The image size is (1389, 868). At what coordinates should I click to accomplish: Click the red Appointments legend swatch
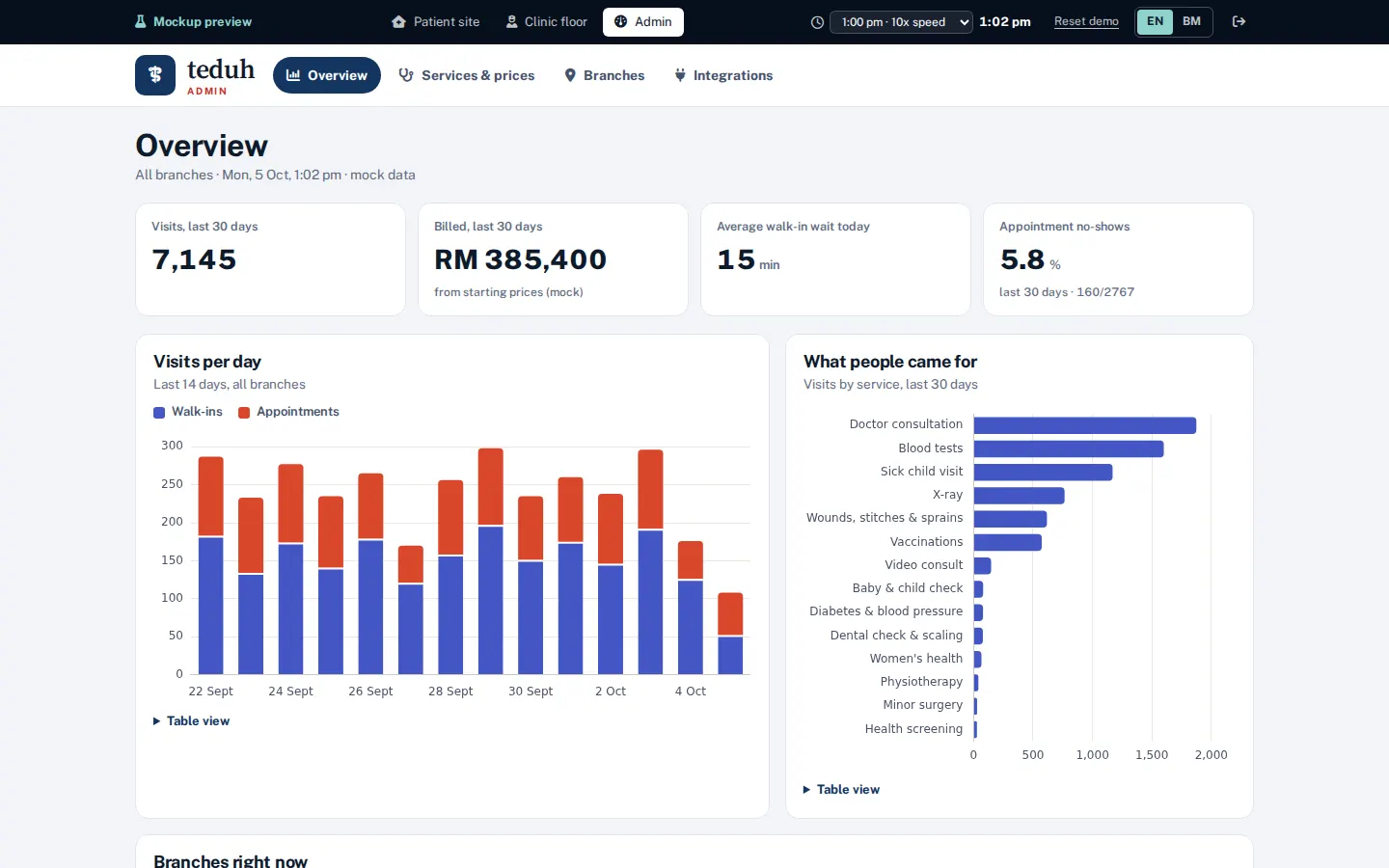[x=244, y=413]
